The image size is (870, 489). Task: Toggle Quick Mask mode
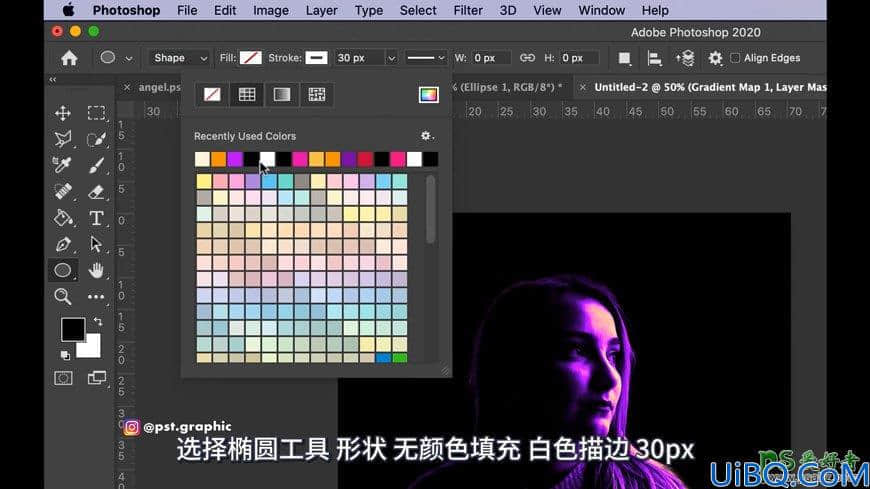[x=63, y=379]
